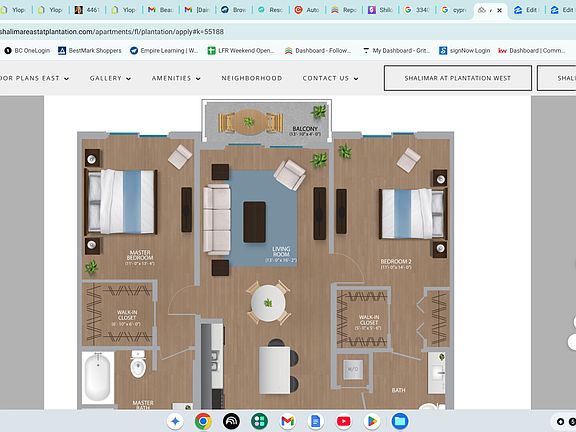576x432 pixels.
Task: Switch to the Gmail Bea tab
Action: [x=161, y=10]
